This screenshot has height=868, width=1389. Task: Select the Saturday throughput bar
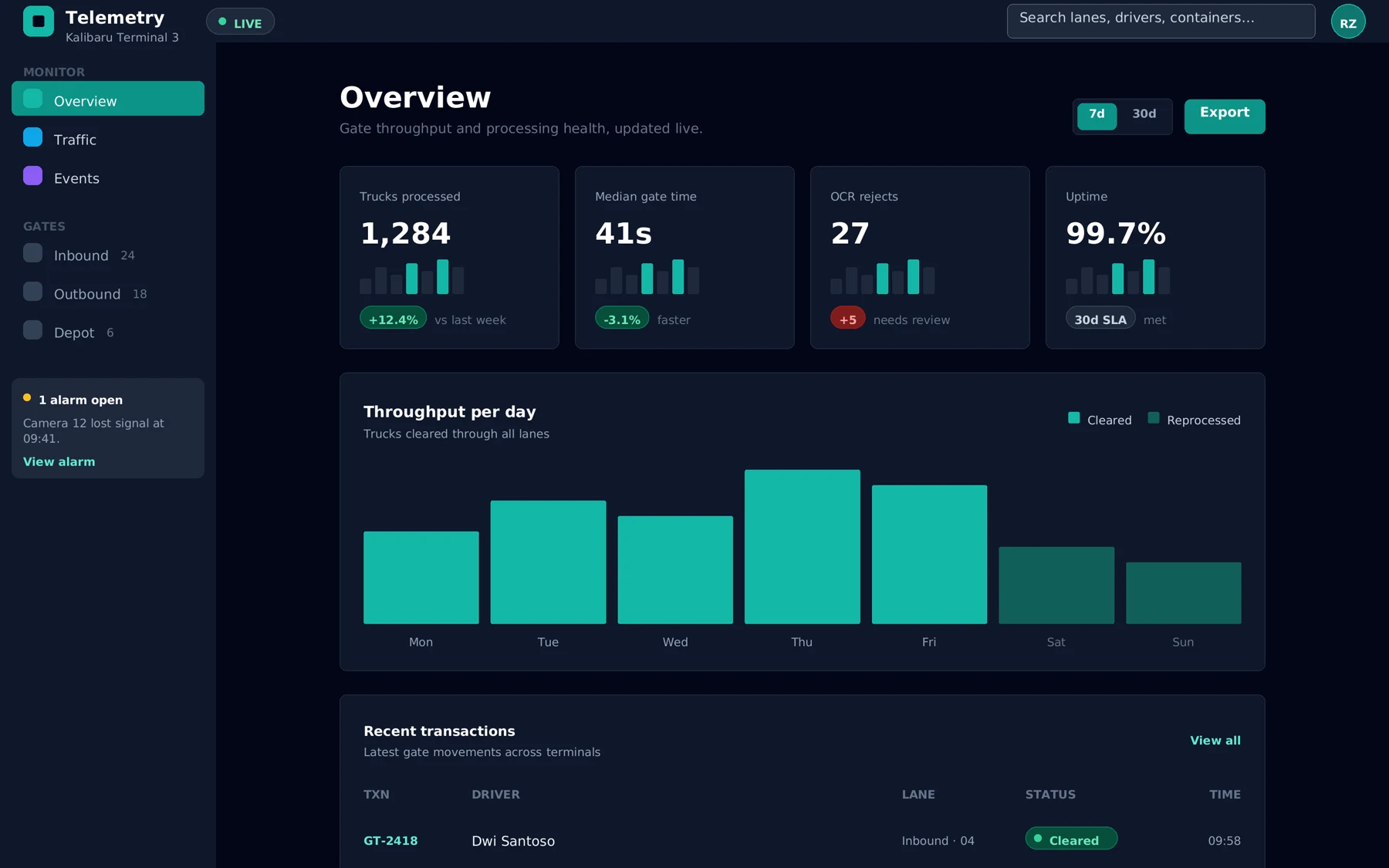1056,585
